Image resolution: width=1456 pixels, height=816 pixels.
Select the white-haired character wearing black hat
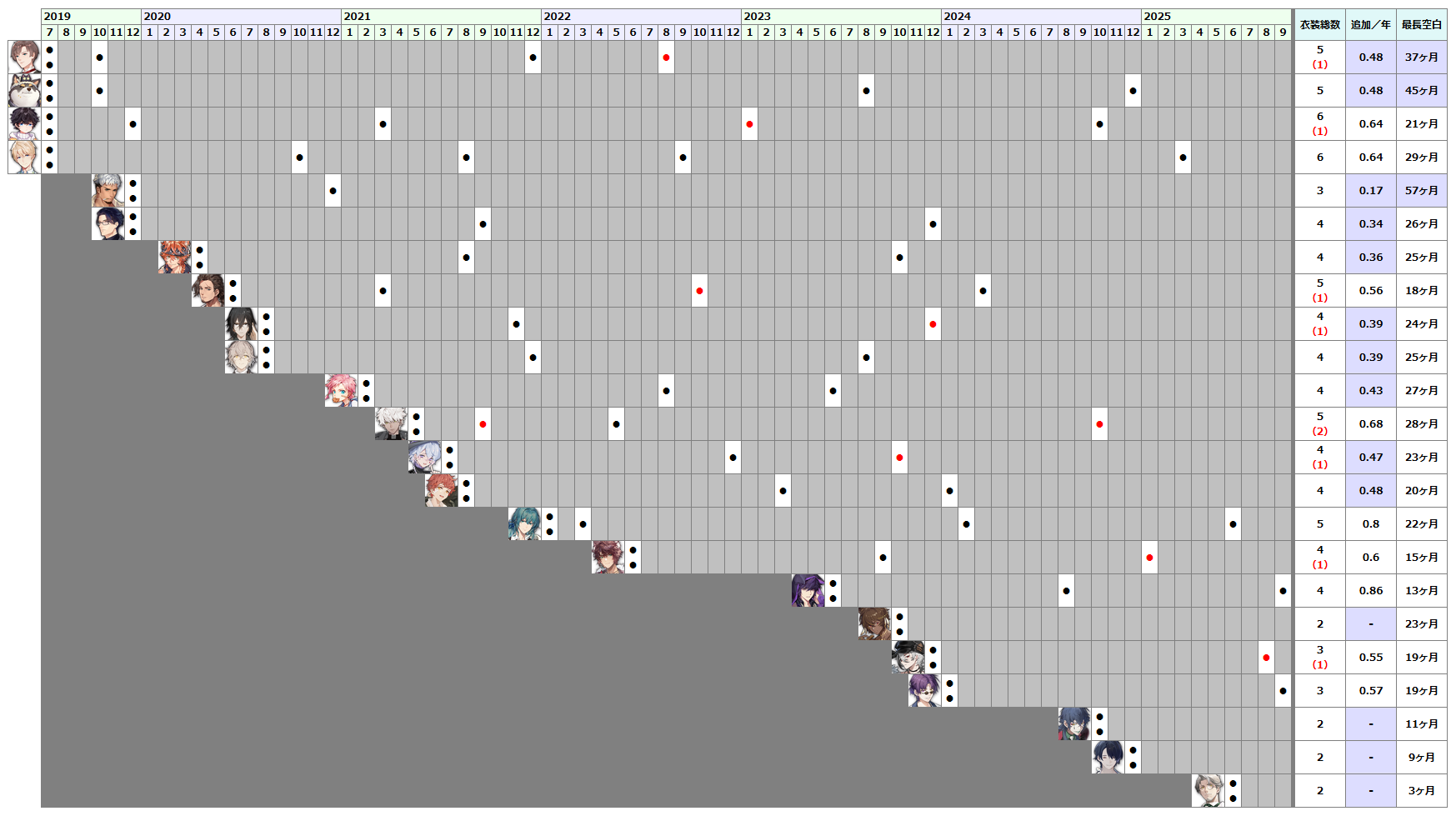[x=908, y=657]
